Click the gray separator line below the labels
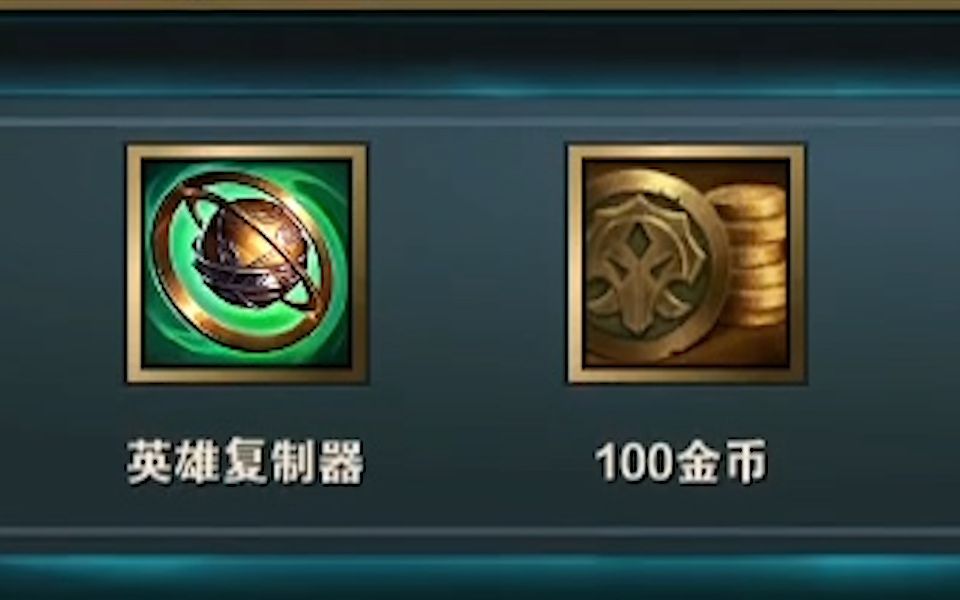Viewport: 960px width, 600px height. [x=480, y=532]
